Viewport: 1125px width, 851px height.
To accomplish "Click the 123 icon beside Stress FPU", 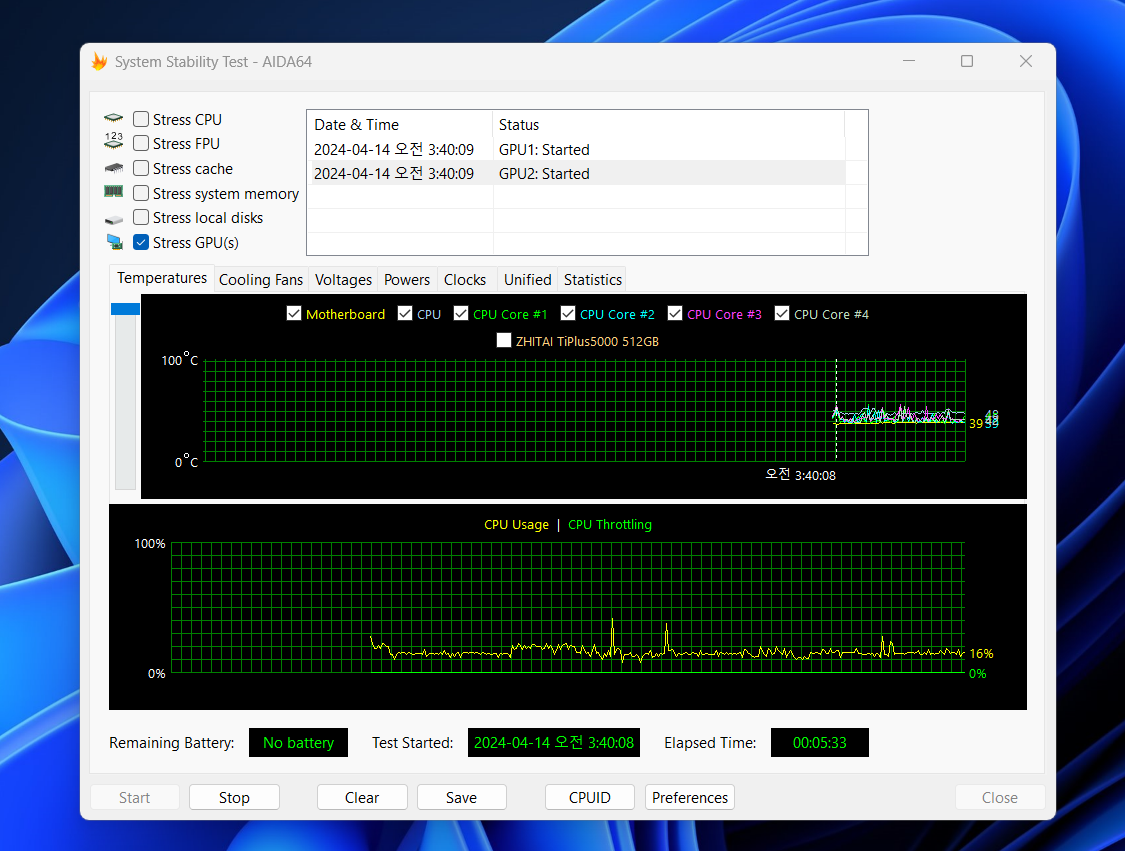I will tap(114, 143).
